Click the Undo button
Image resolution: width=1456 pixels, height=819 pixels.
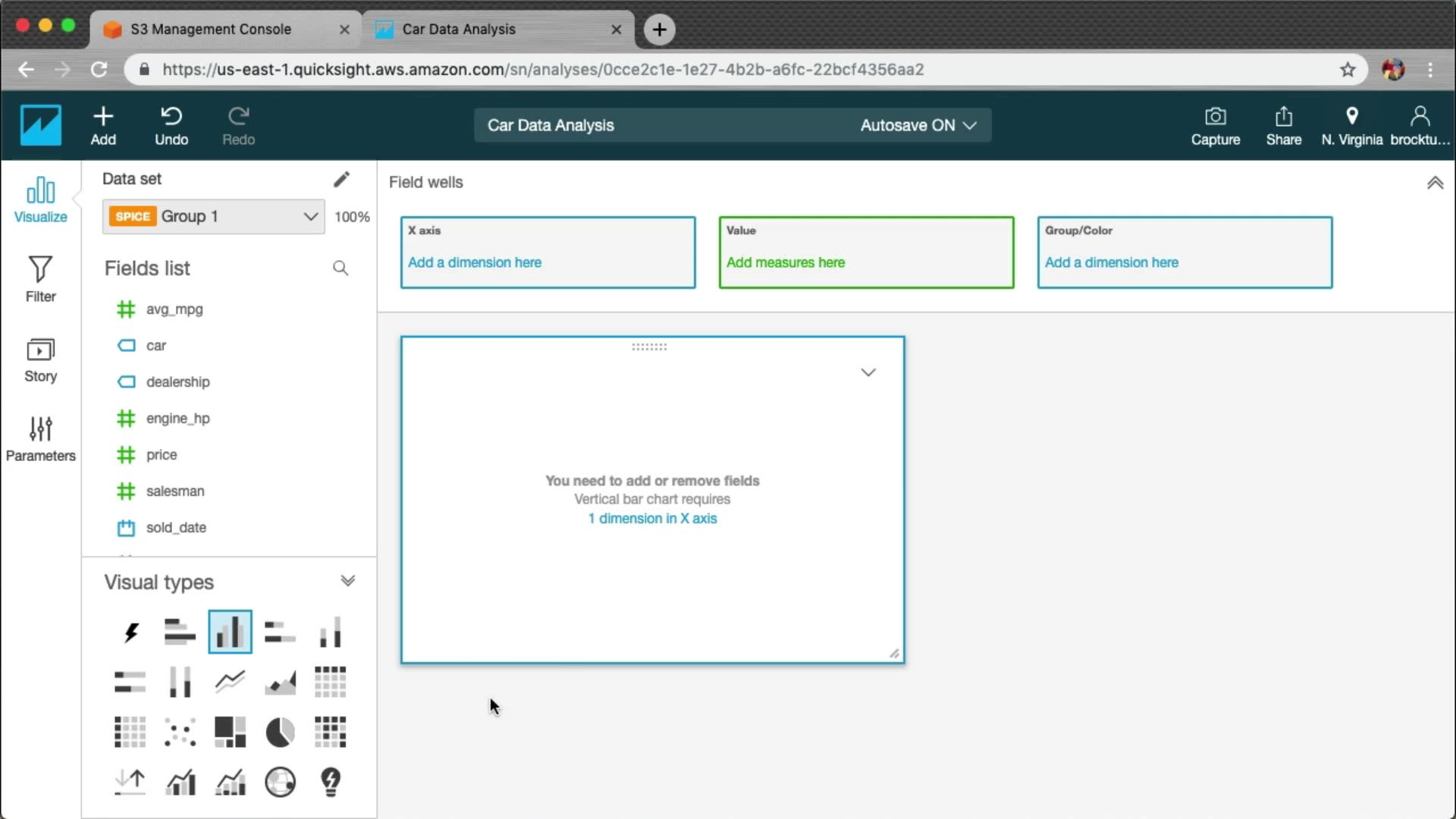click(171, 125)
